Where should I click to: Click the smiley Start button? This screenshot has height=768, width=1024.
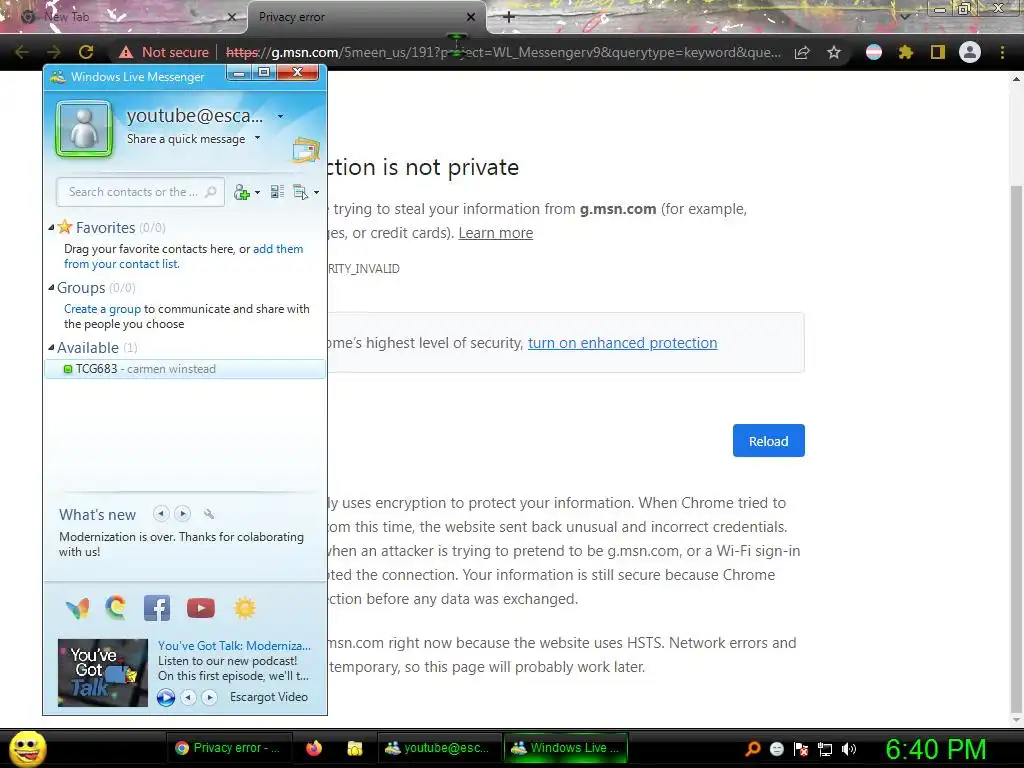tap(27, 748)
